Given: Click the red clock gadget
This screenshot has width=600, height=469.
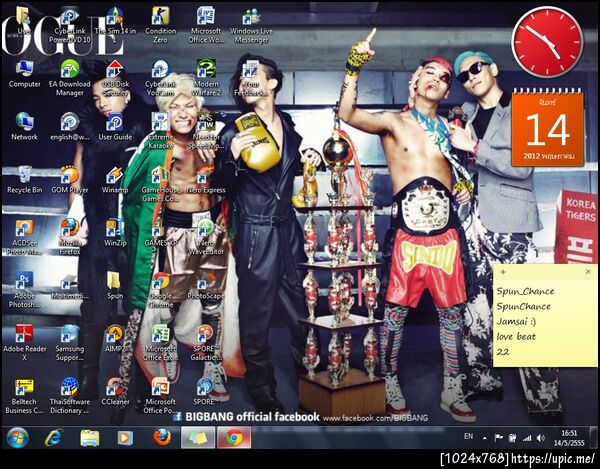Looking at the screenshot, I should (548, 42).
